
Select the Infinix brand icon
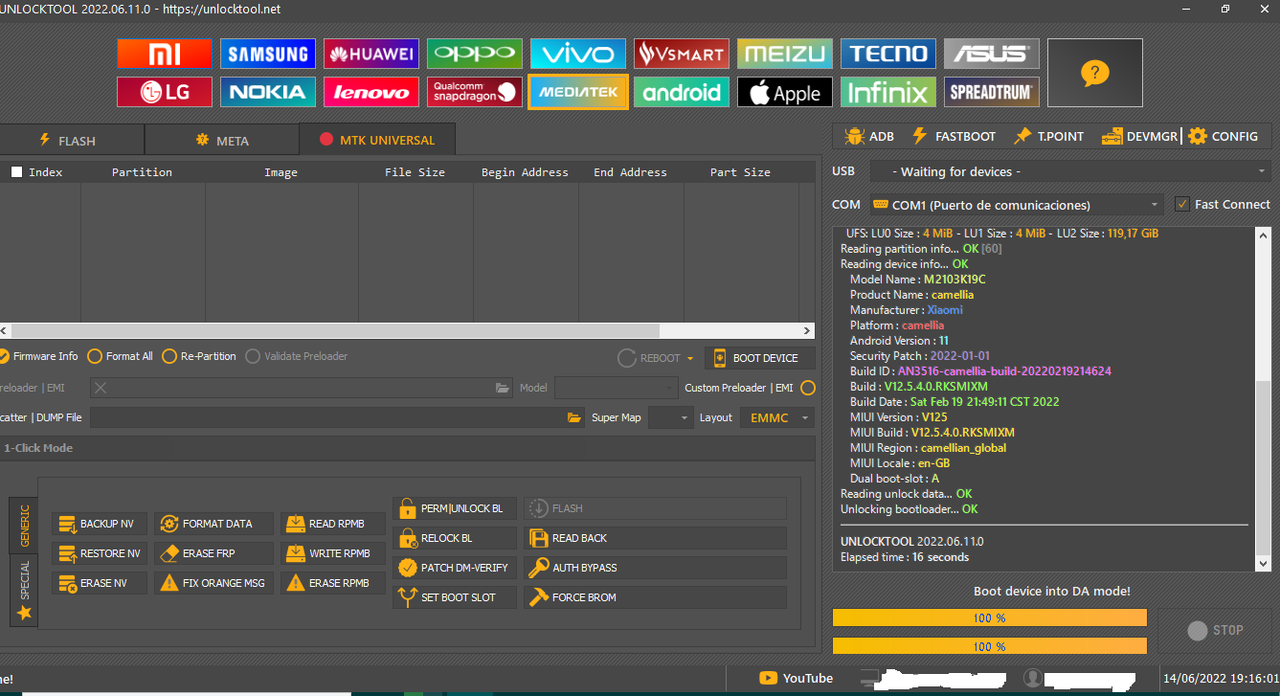coord(888,92)
